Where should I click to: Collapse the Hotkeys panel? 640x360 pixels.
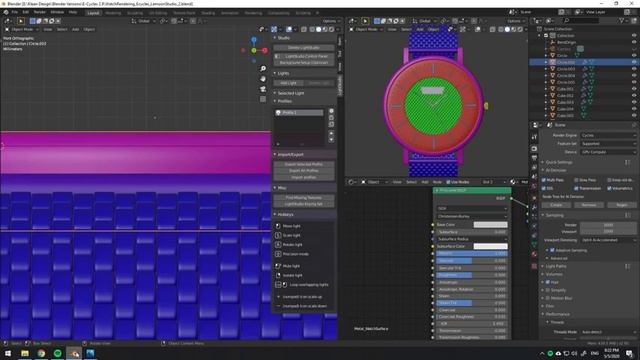click(284, 214)
